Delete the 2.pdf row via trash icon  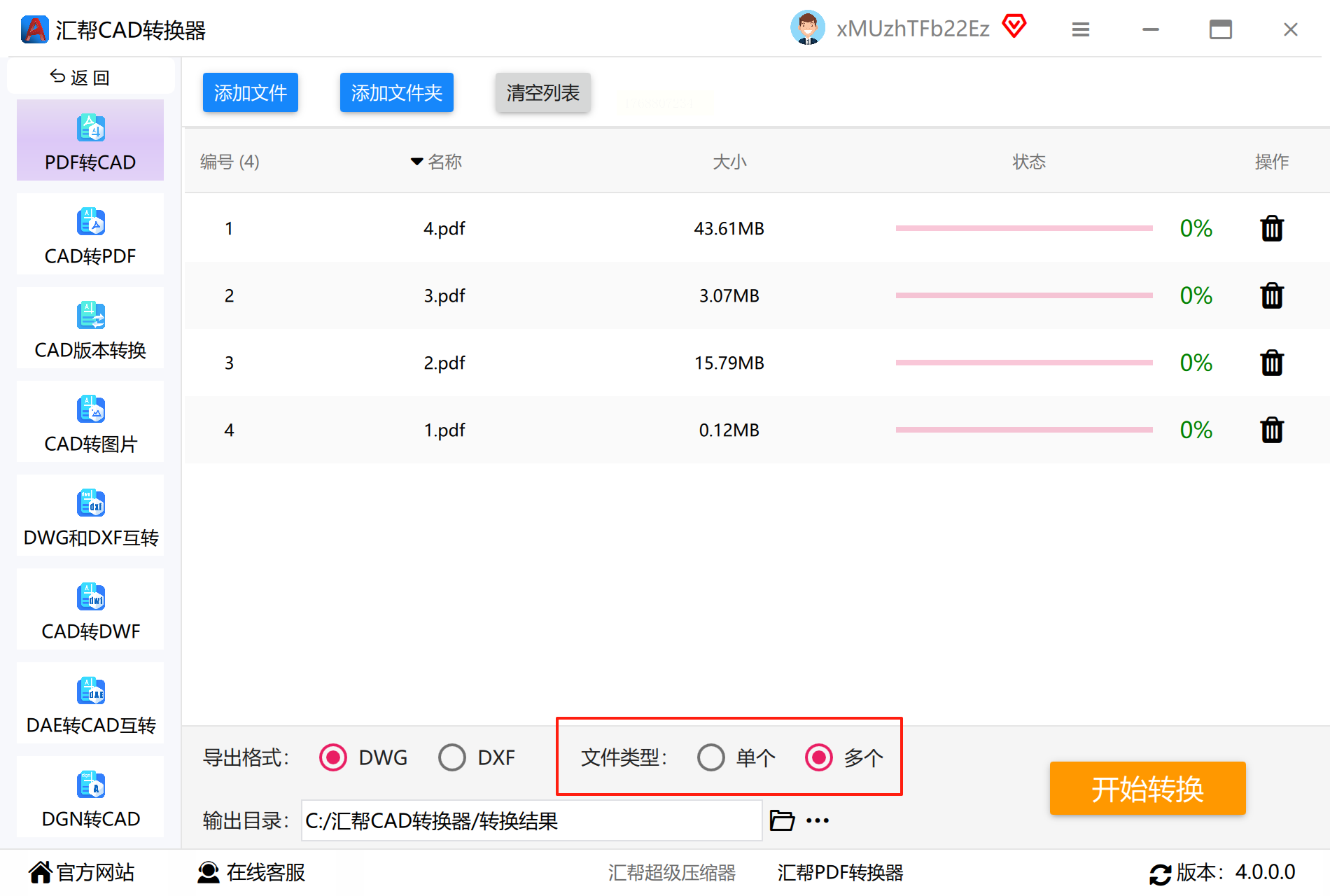(x=1272, y=363)
